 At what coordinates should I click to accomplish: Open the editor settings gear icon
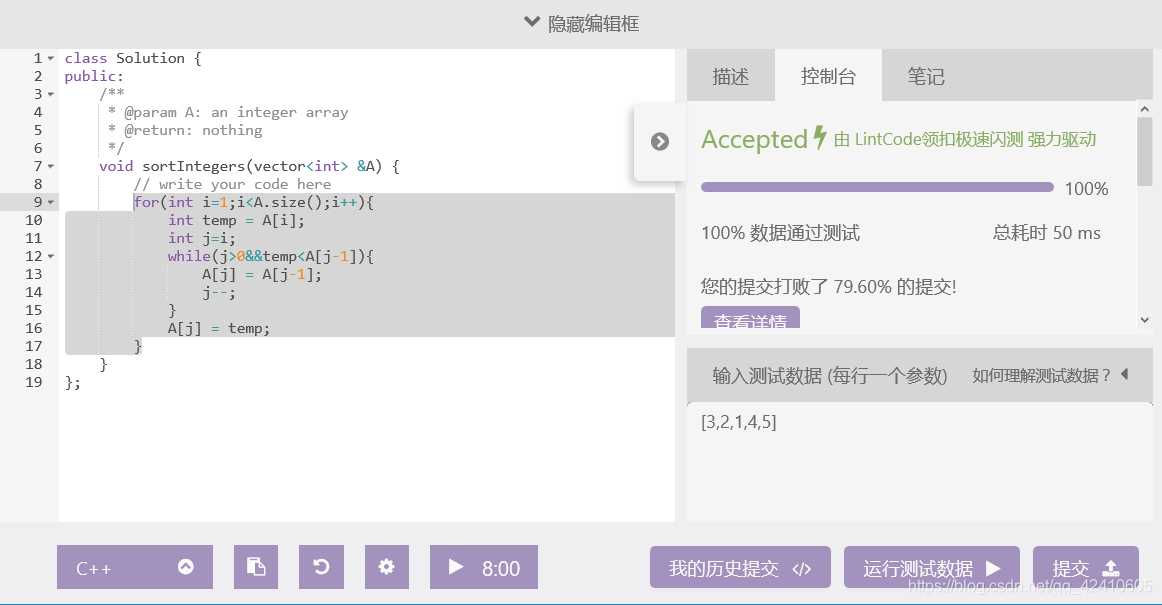(x=386, y=567)
